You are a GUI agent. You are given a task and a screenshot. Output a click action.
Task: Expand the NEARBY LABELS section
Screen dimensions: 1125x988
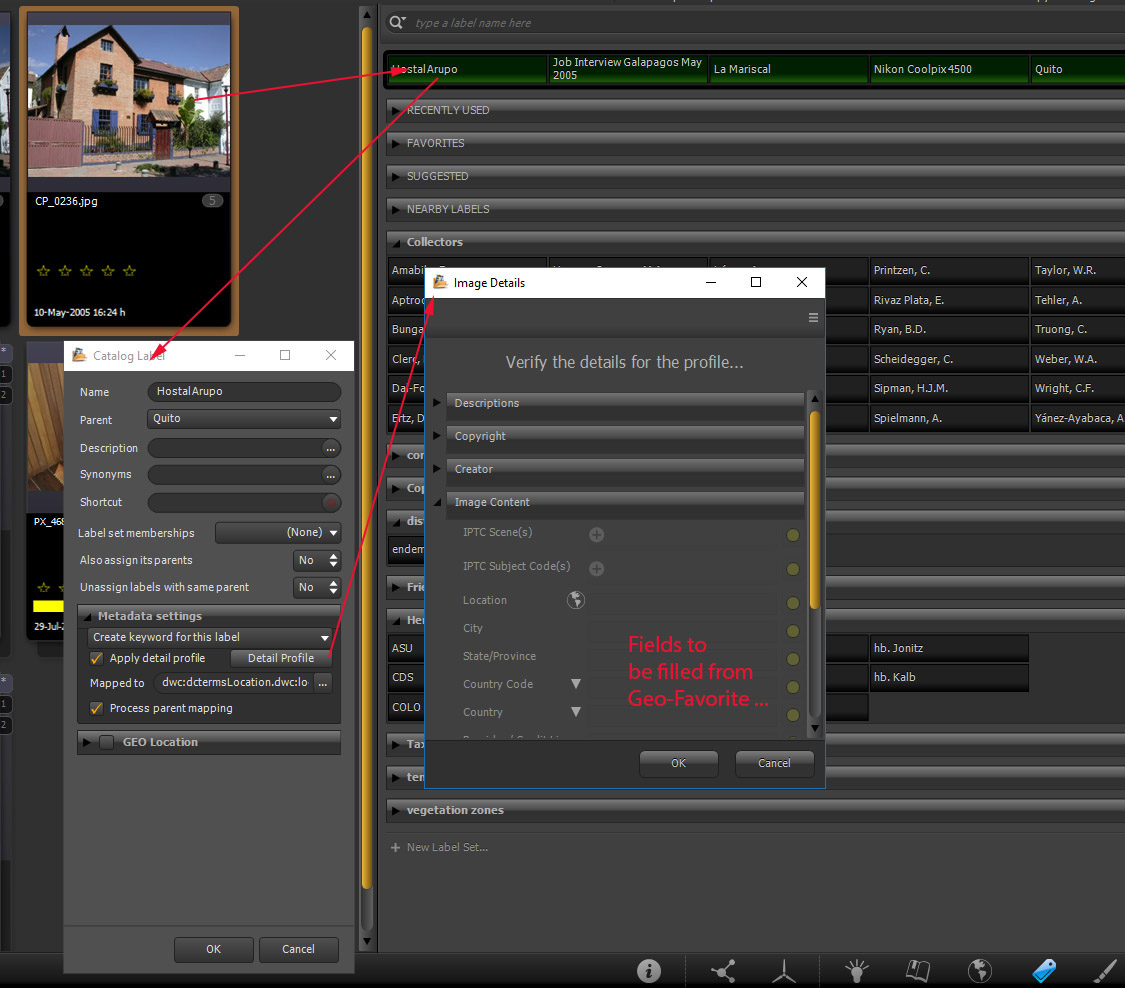pos(395,210)
